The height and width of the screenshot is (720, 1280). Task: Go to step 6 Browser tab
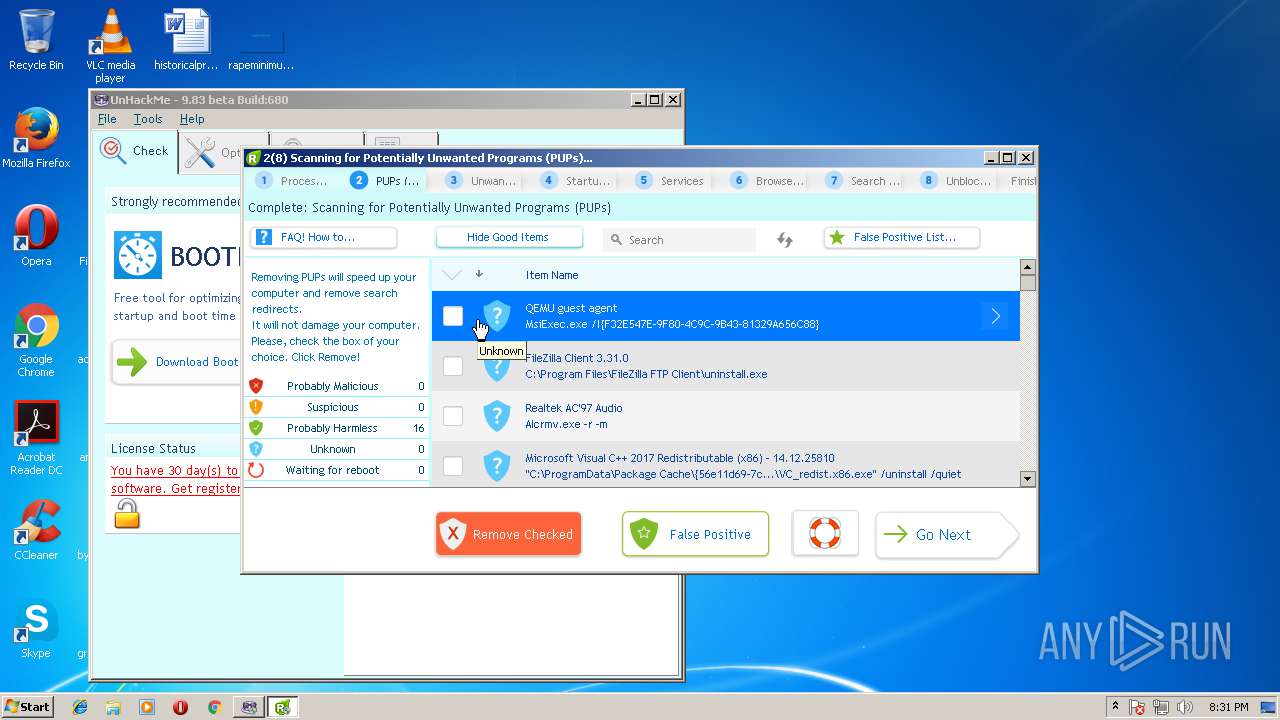(x=767, y=181)
